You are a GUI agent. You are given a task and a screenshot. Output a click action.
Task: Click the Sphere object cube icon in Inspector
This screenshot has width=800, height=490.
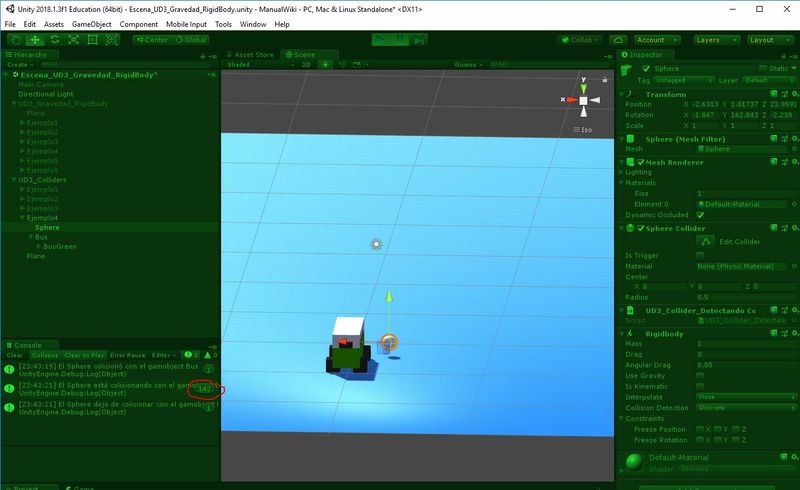point(627,70)
